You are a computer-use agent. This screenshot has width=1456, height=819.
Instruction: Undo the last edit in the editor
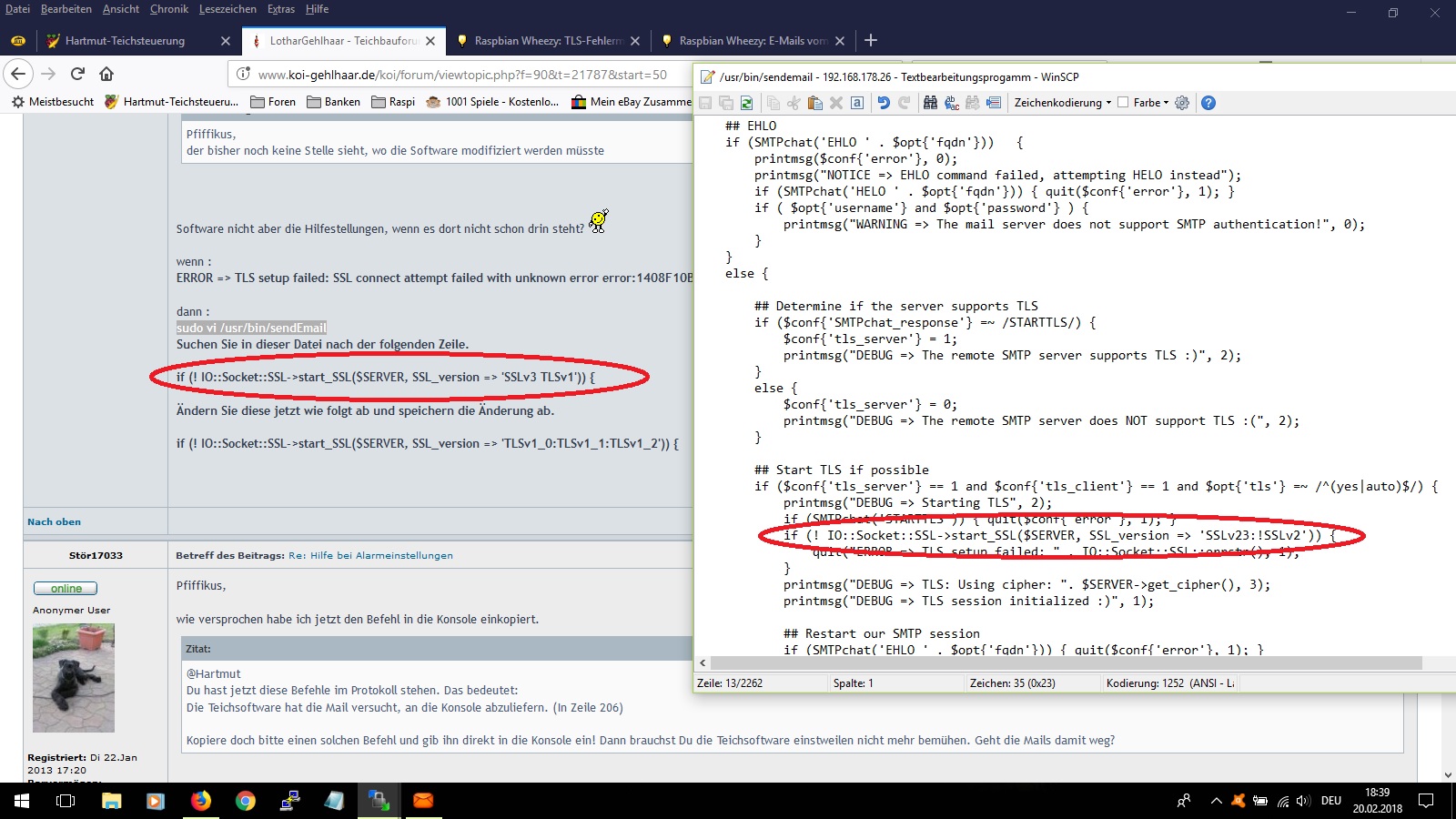tap(883, 103)
